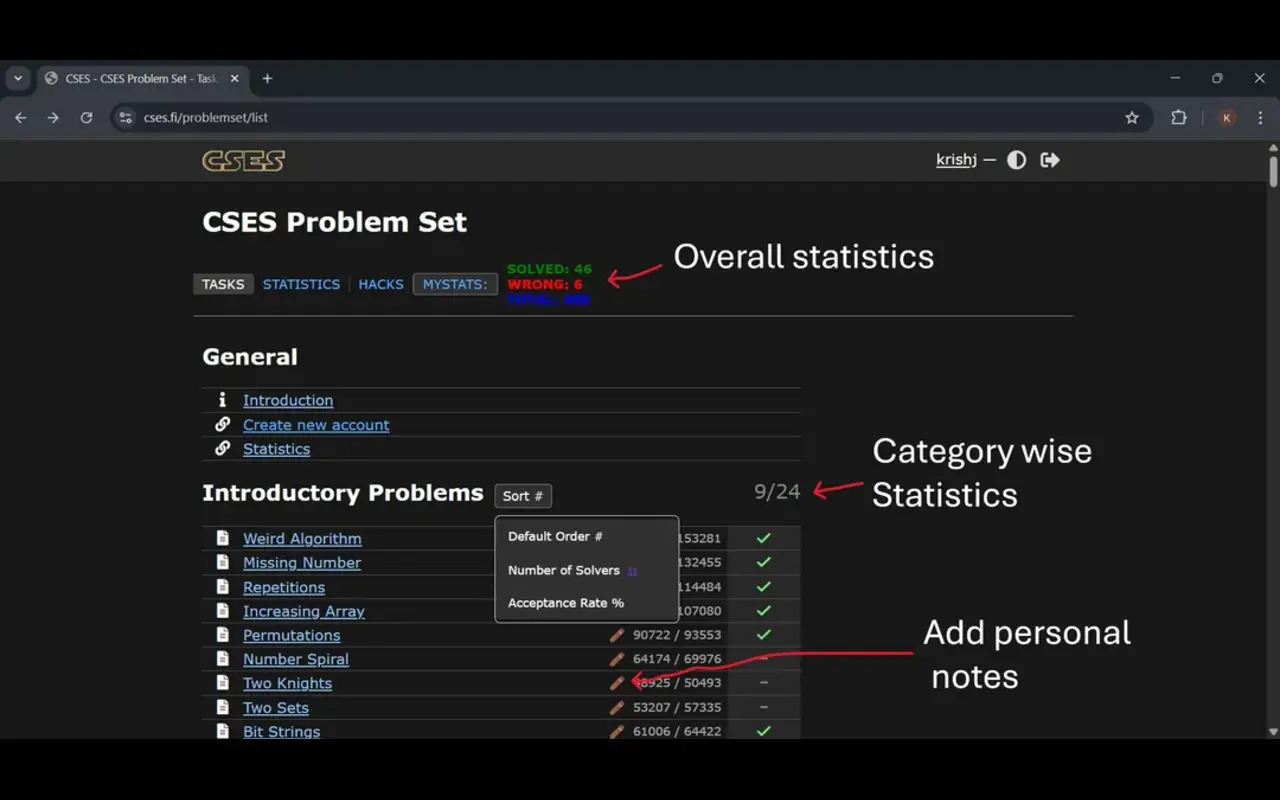
Task: Open the Weird Algorithm problem link
Action: pyautogui.click(x=302, y=539)
